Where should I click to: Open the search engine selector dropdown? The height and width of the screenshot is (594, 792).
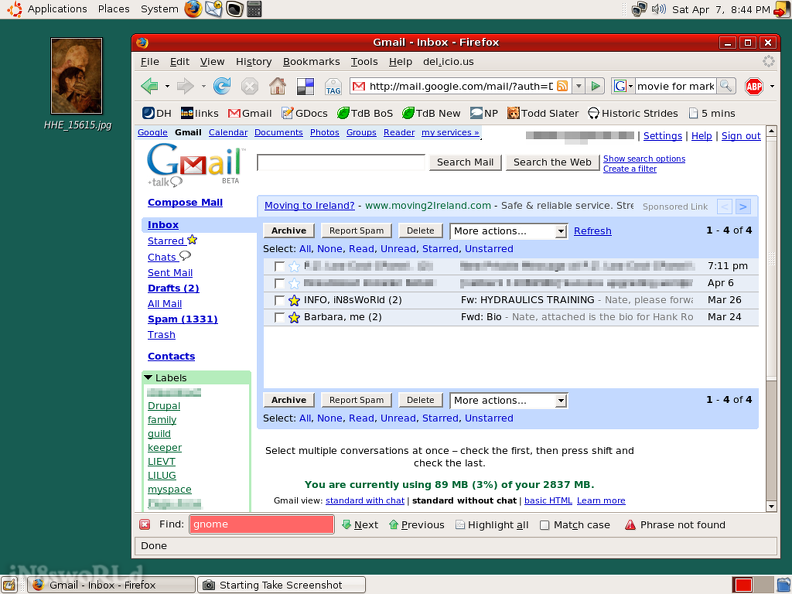[623, 86]
